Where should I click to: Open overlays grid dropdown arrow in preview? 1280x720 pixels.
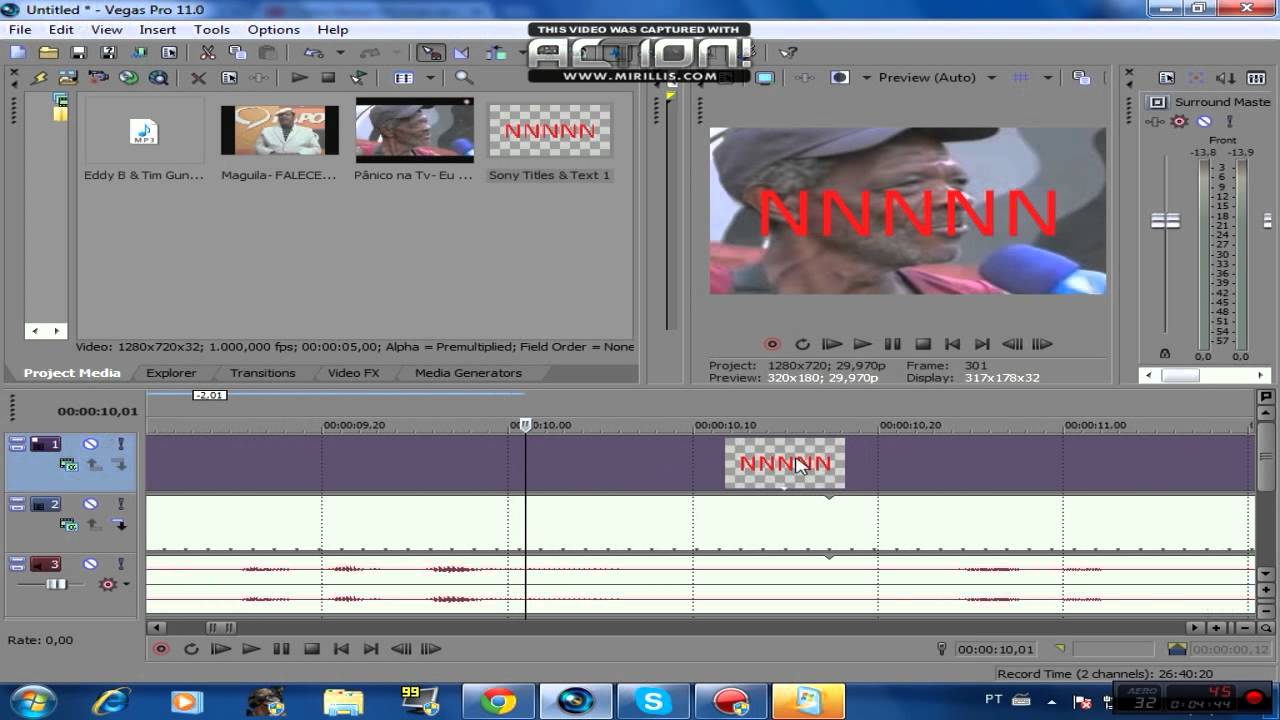pyautogui.click(x=1047, y=77)
